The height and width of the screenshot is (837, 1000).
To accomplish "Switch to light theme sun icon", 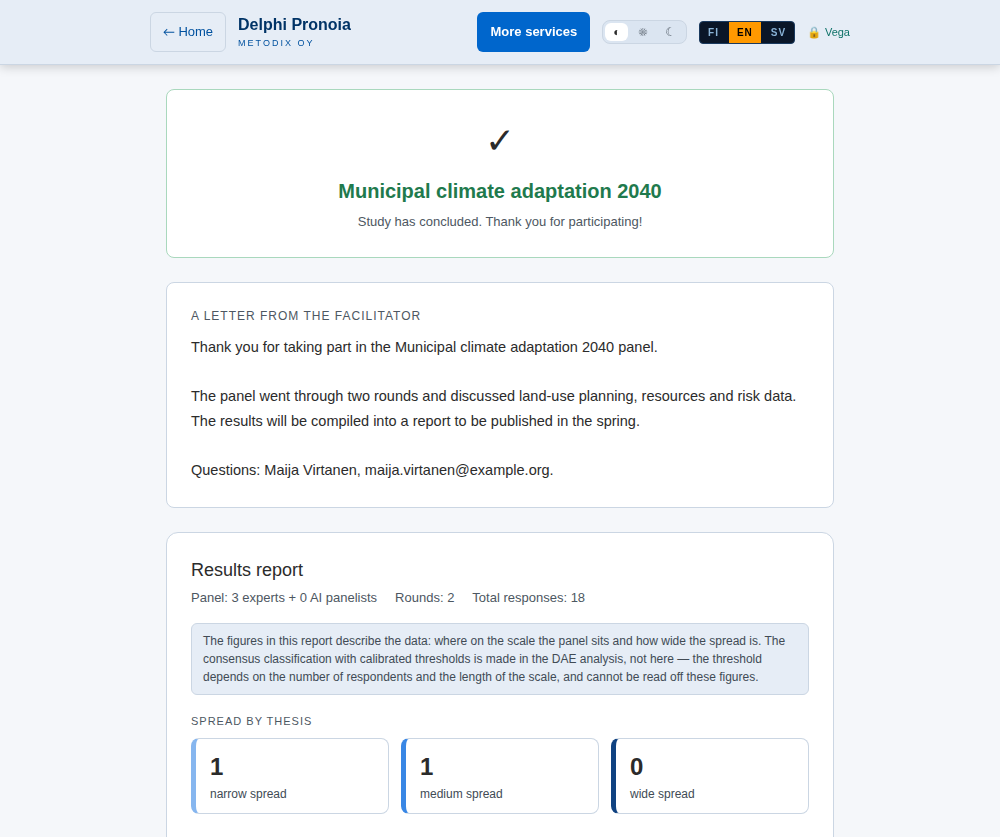I will click(x=643, y=32).
